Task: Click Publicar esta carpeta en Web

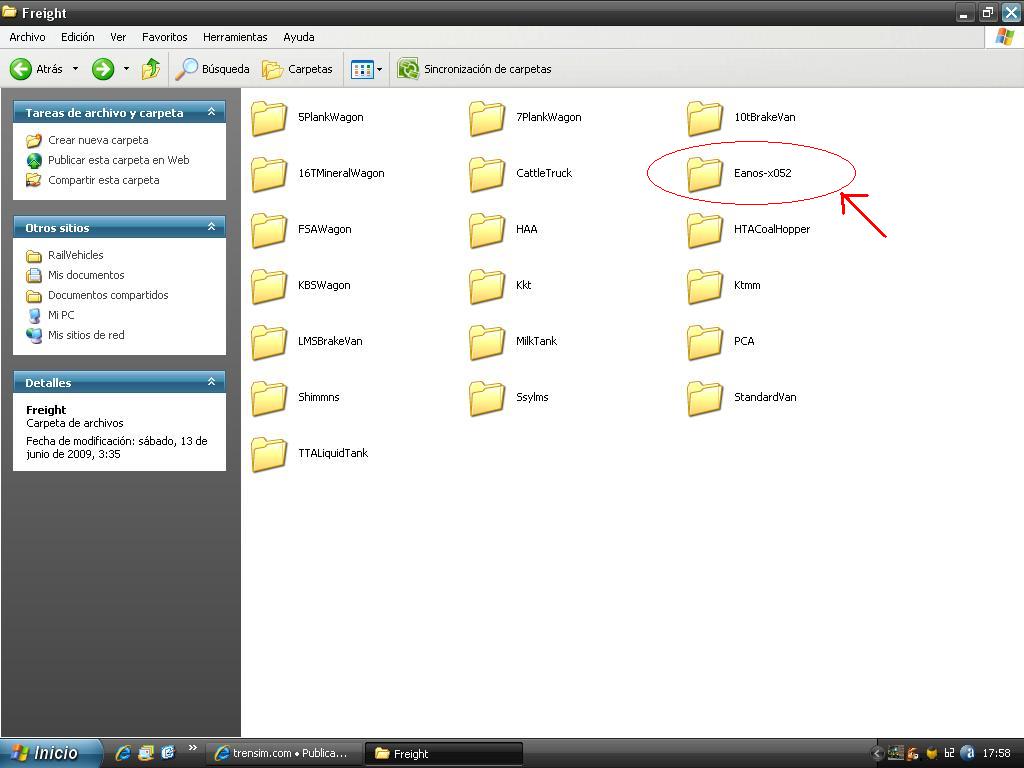Action: [x=118, y=160]
